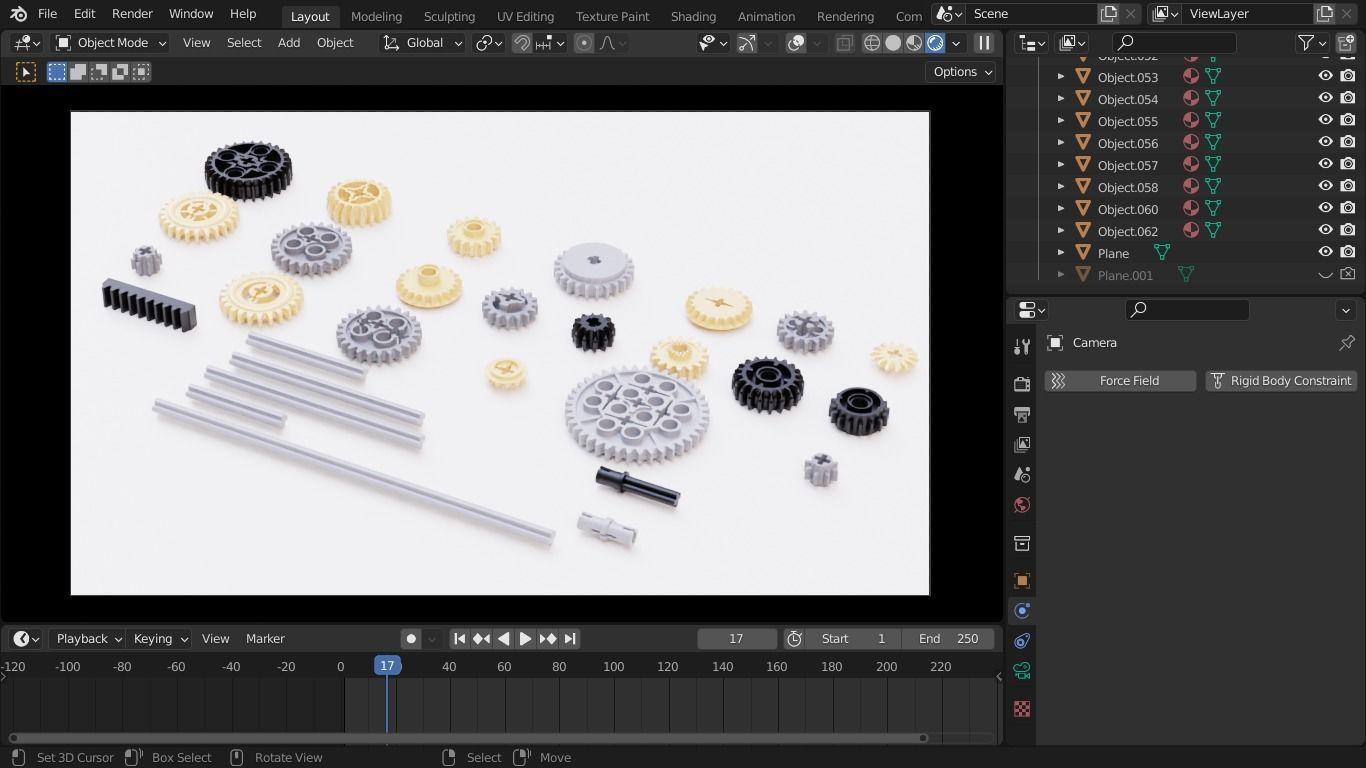
Task: Open the World properties tab
Action: click(1021, 505)
